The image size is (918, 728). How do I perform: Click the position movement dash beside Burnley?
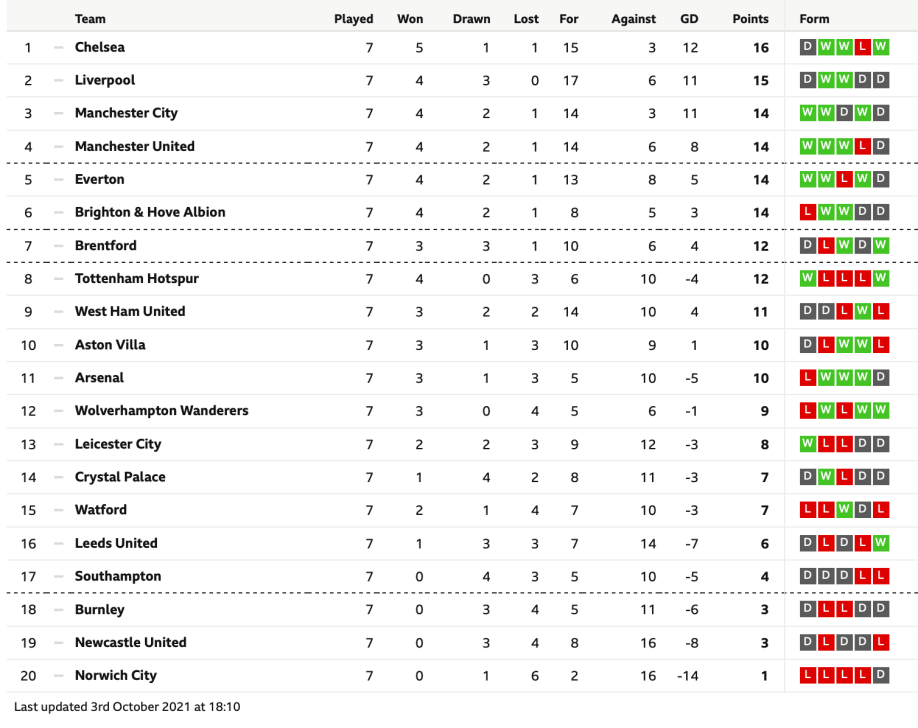point(58,609)
